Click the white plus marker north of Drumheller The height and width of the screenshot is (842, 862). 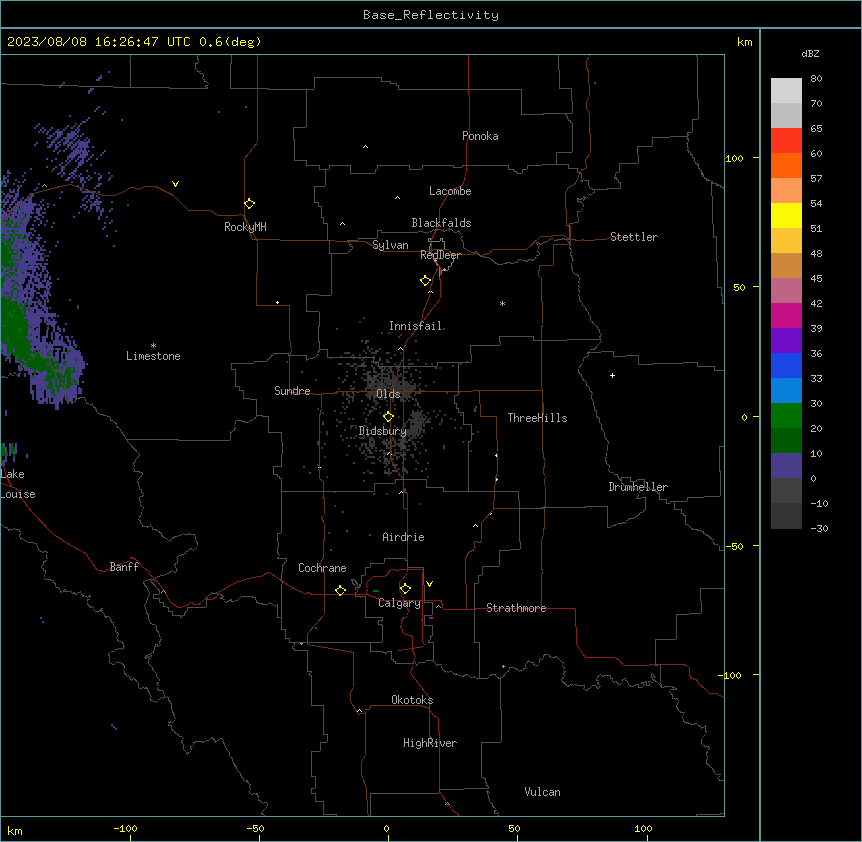(x=612, y=375)
